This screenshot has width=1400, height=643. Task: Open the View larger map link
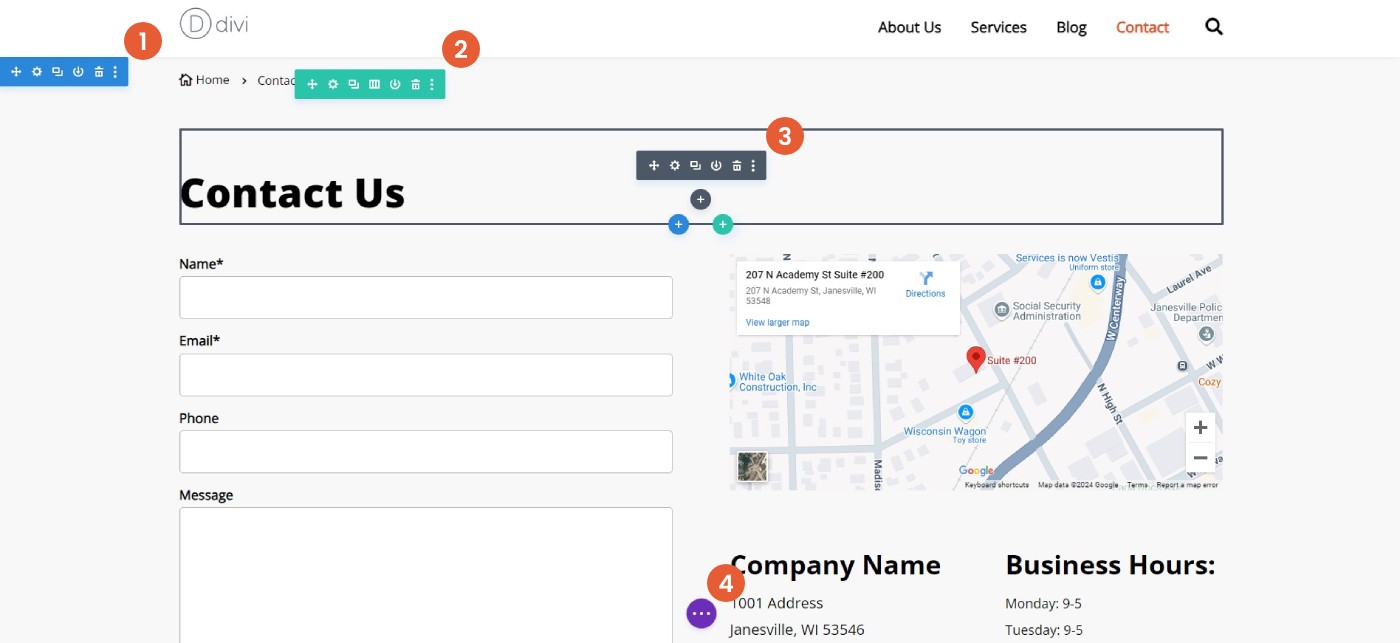[777, 322]
